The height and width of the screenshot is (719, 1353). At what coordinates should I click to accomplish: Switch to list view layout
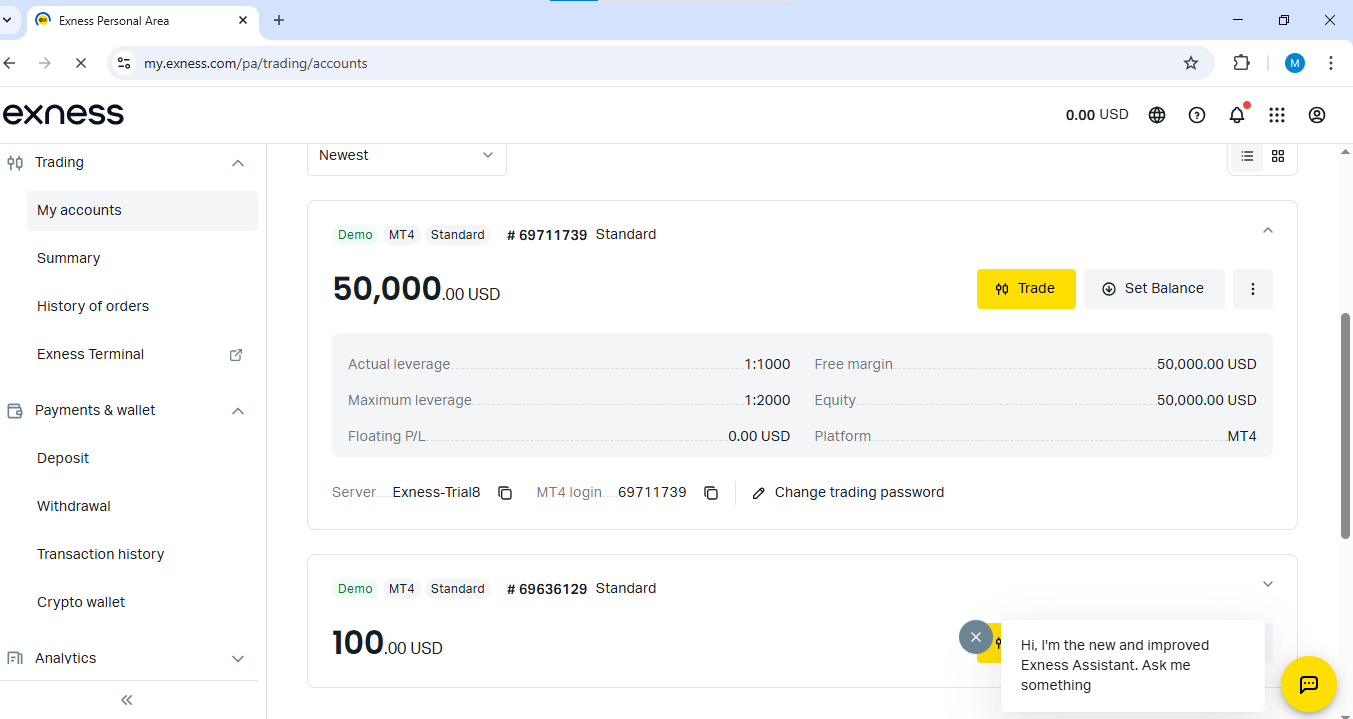1247,156
